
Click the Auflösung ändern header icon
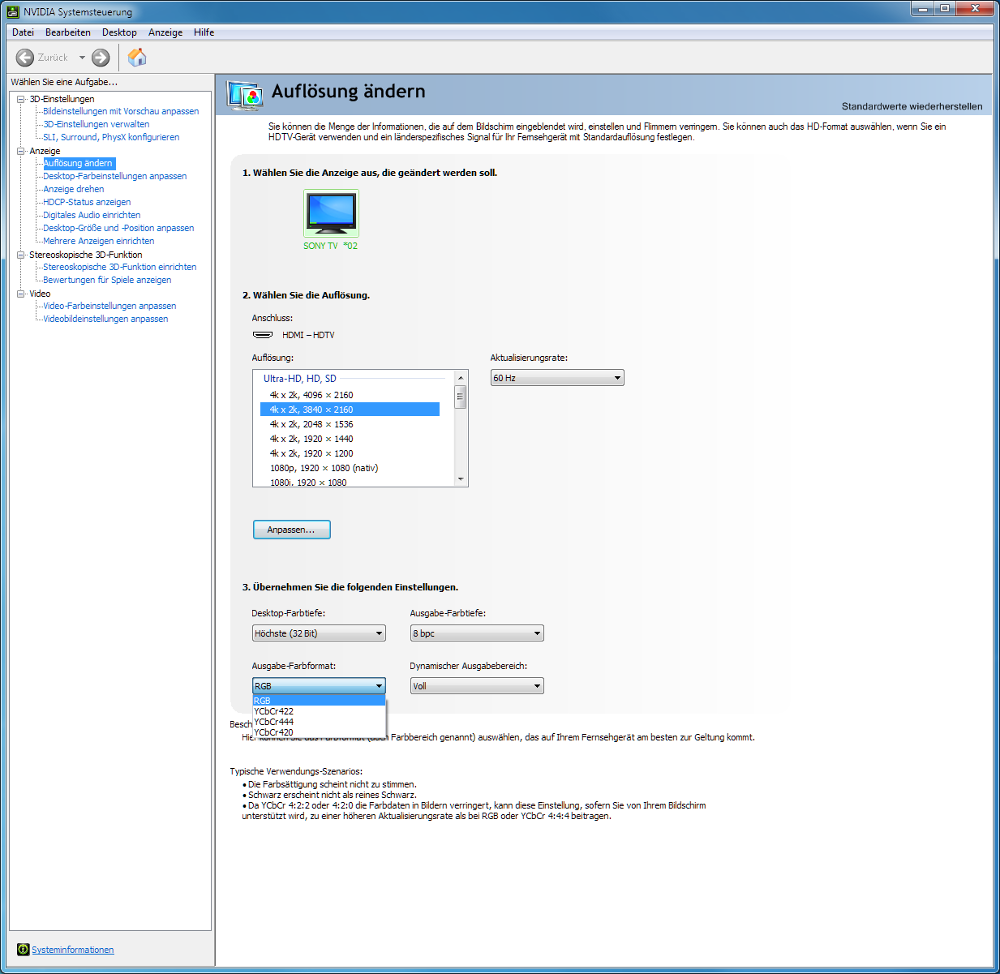(x=244, y=96)
